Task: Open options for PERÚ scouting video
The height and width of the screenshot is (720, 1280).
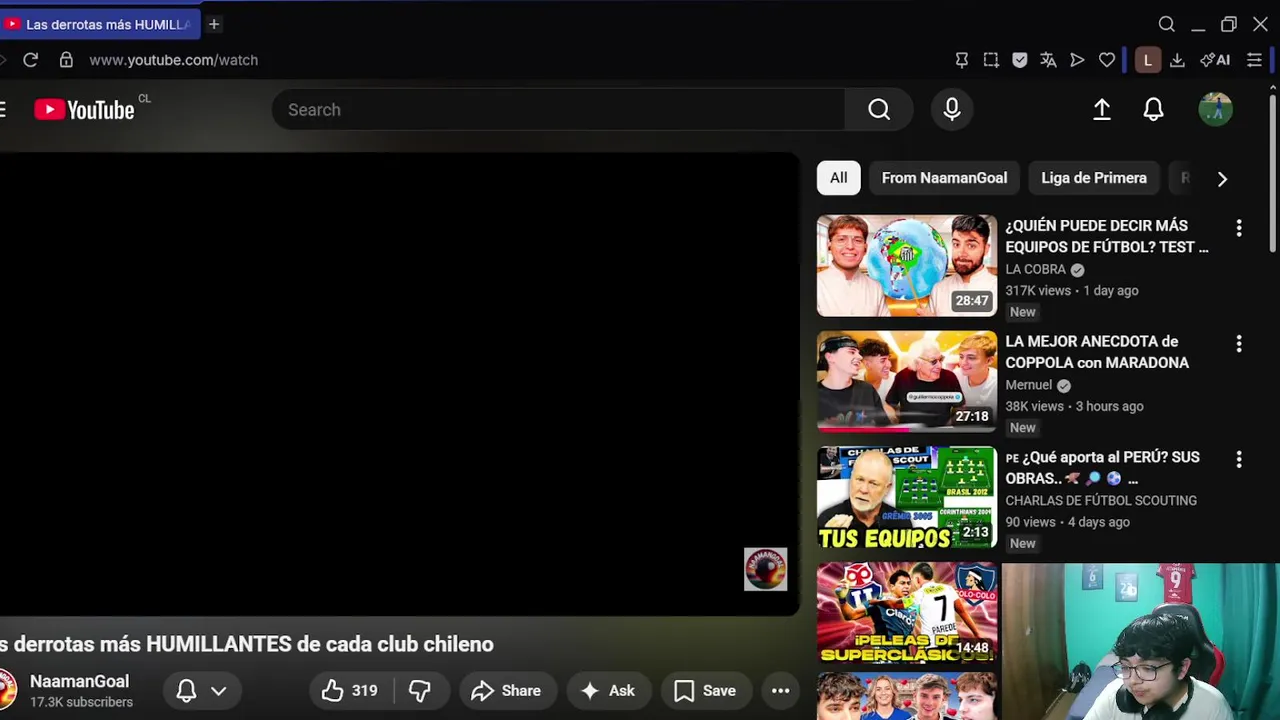Action: (x=1239, y=460)
